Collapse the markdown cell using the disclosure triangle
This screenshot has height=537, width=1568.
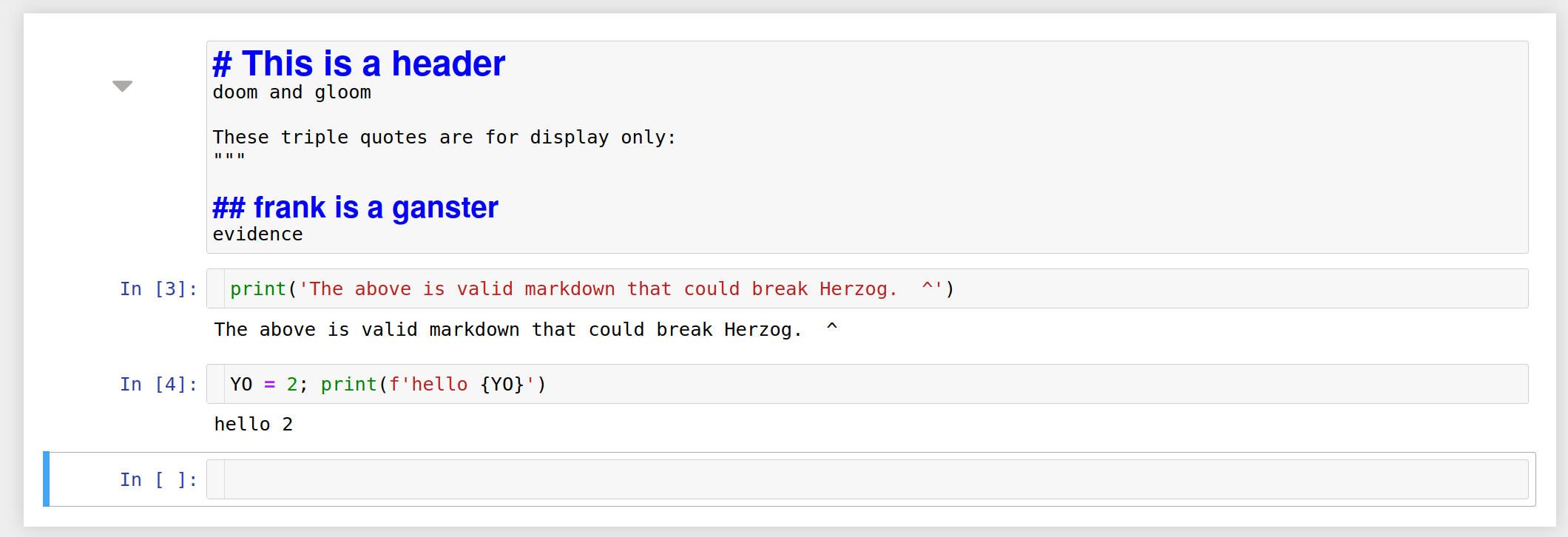pyautogui.click(x=123, y=87)
